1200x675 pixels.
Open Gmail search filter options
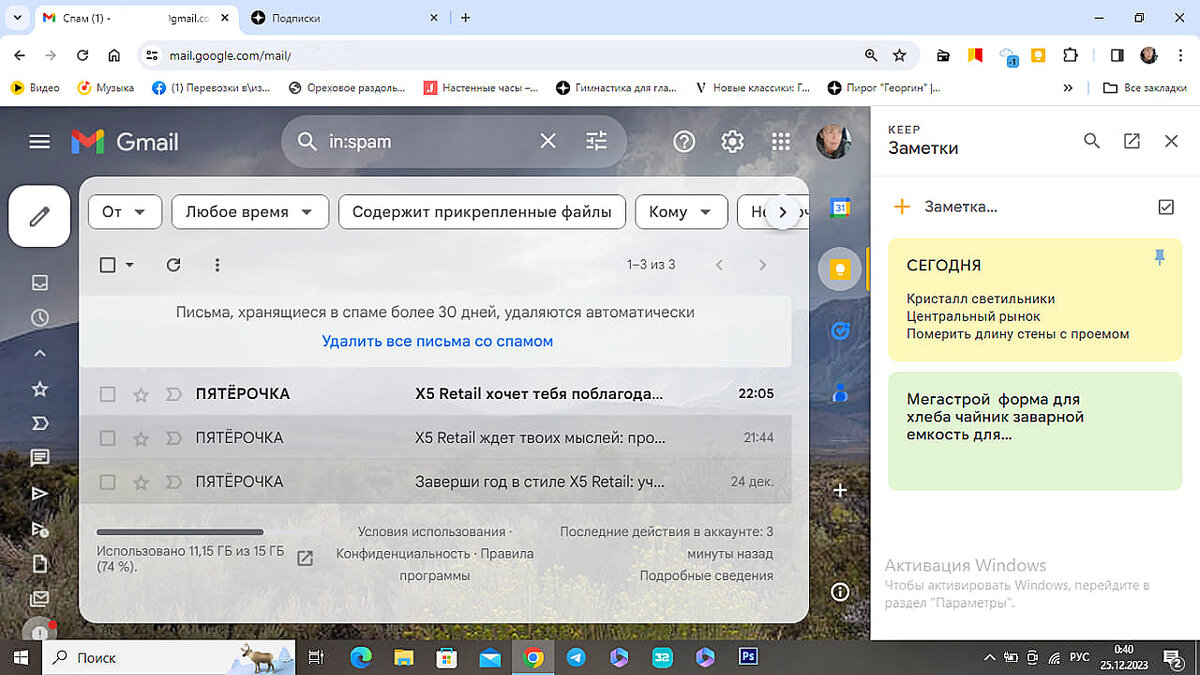(x=597, y=141)
